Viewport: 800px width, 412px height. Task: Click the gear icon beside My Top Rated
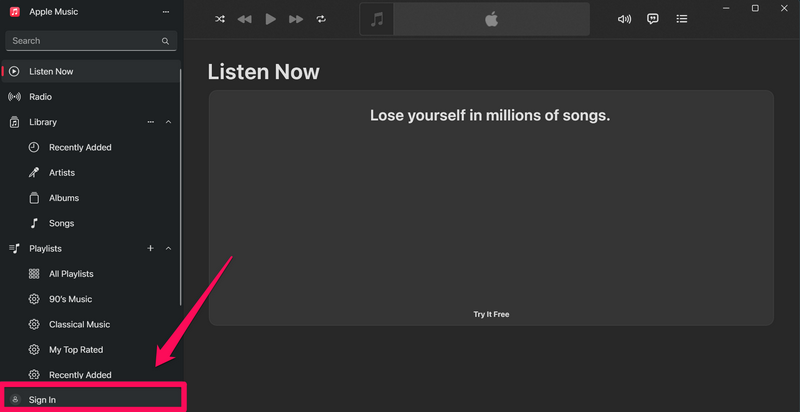34,350
